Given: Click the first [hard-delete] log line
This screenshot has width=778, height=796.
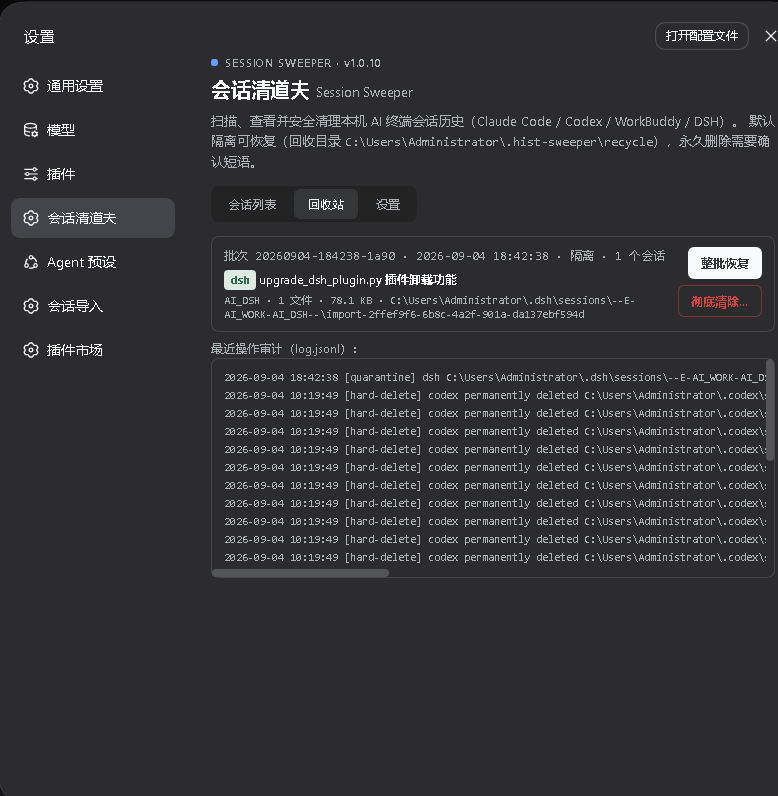Looking at the screenshot, I should click(495, 395).
